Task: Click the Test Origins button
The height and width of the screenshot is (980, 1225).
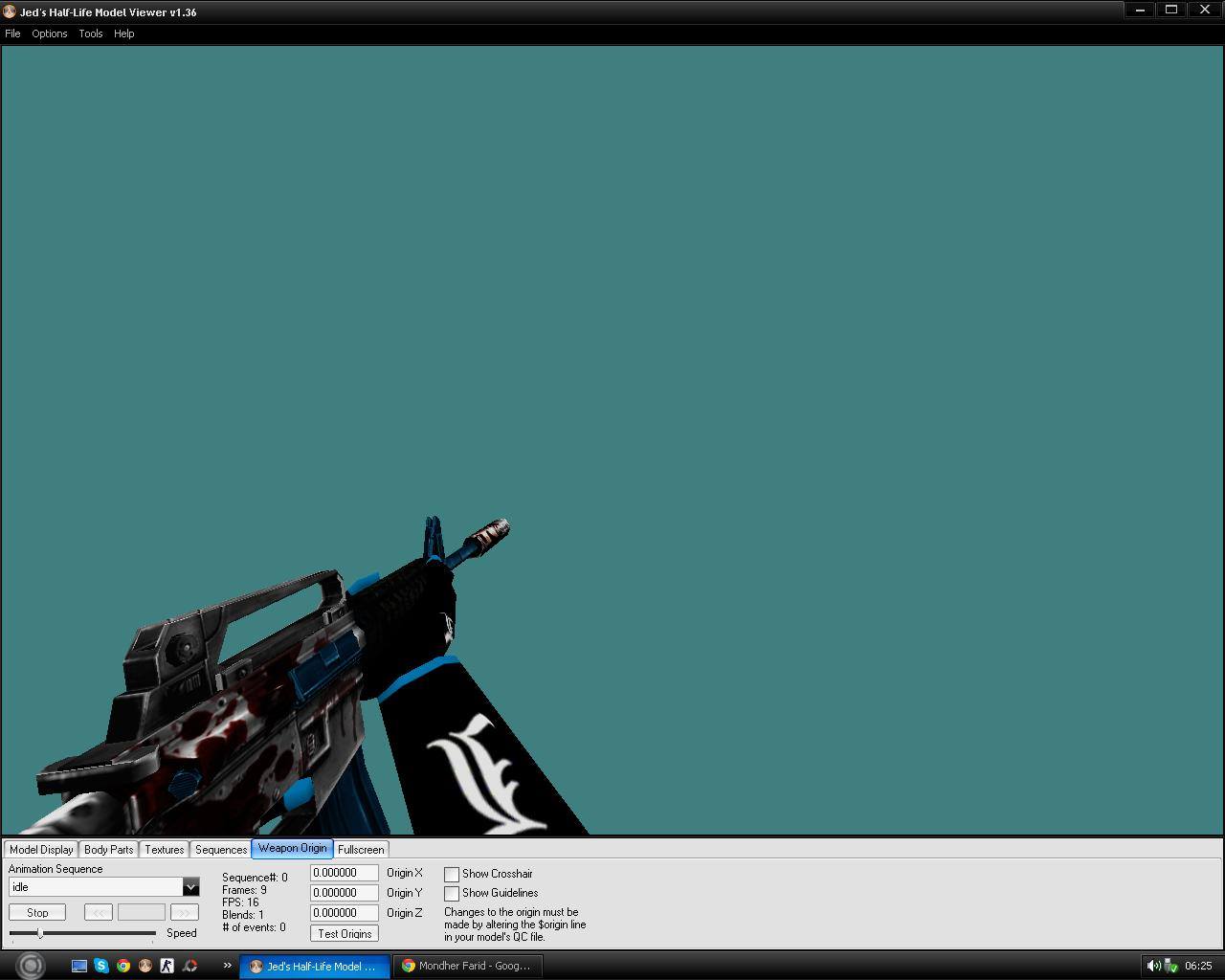Action: pyautogui.click(x=345, y=933)
